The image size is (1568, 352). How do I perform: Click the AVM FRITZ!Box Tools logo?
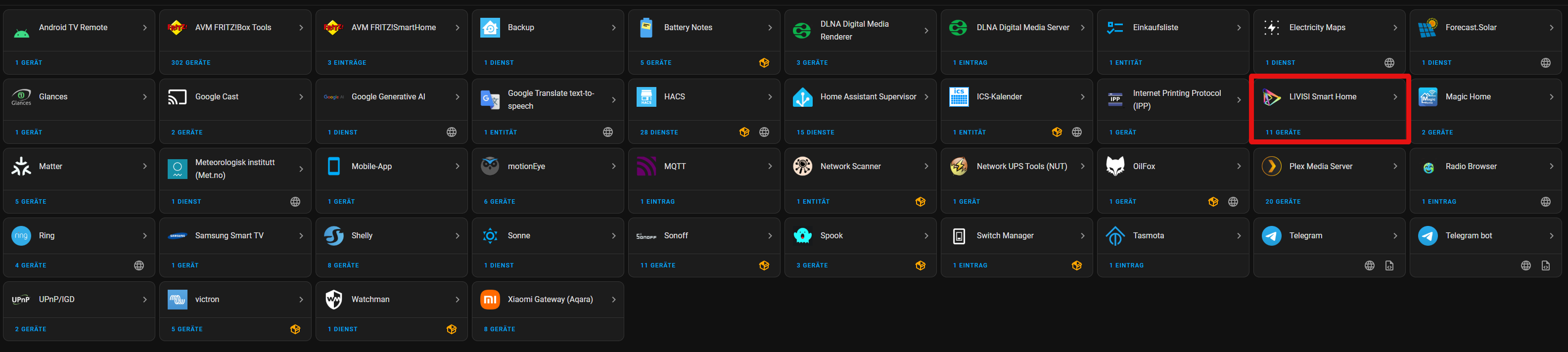tap(177, 27)
